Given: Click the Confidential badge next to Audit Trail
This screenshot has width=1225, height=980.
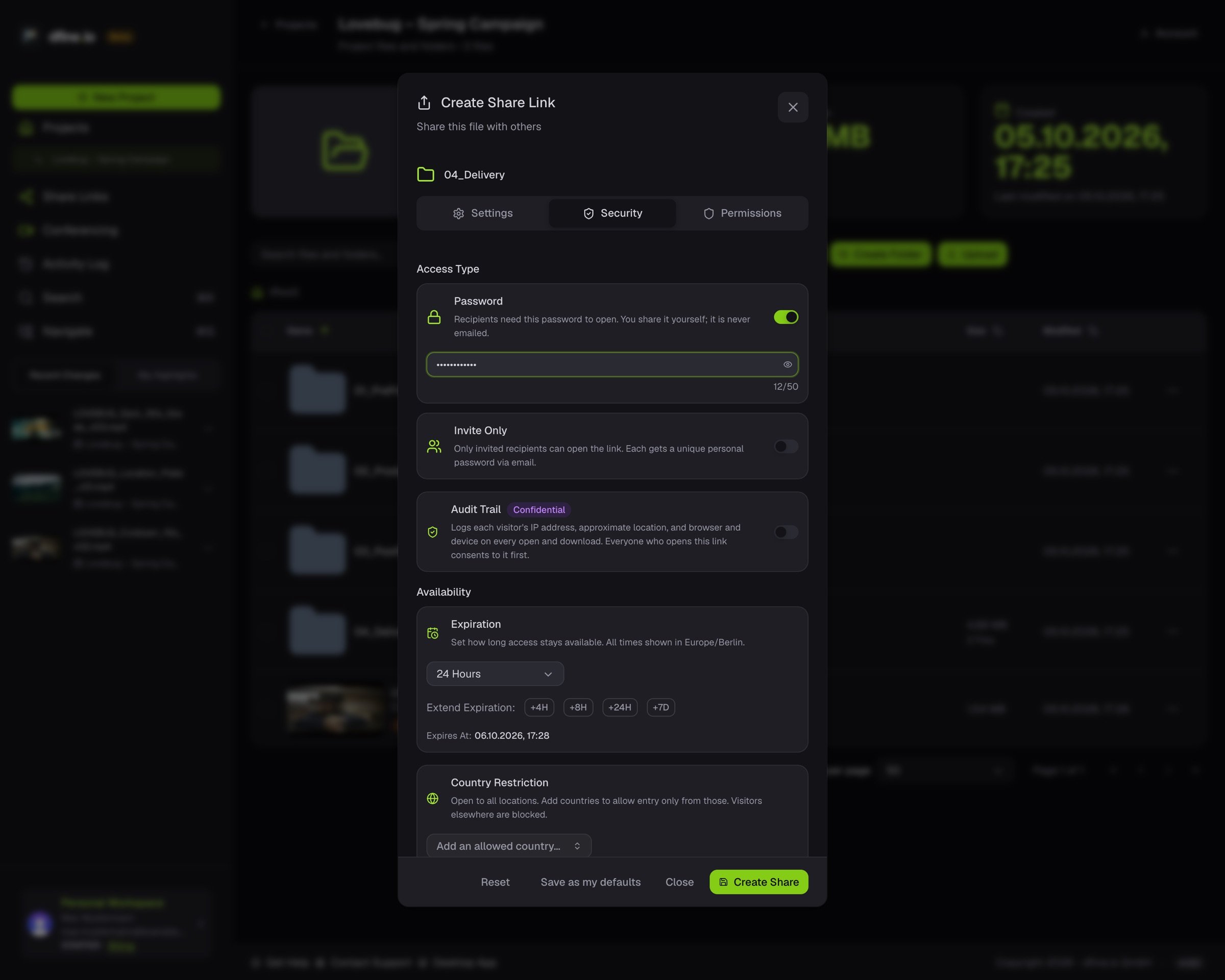Looking at the screenshot, I should tap(538, 509).
